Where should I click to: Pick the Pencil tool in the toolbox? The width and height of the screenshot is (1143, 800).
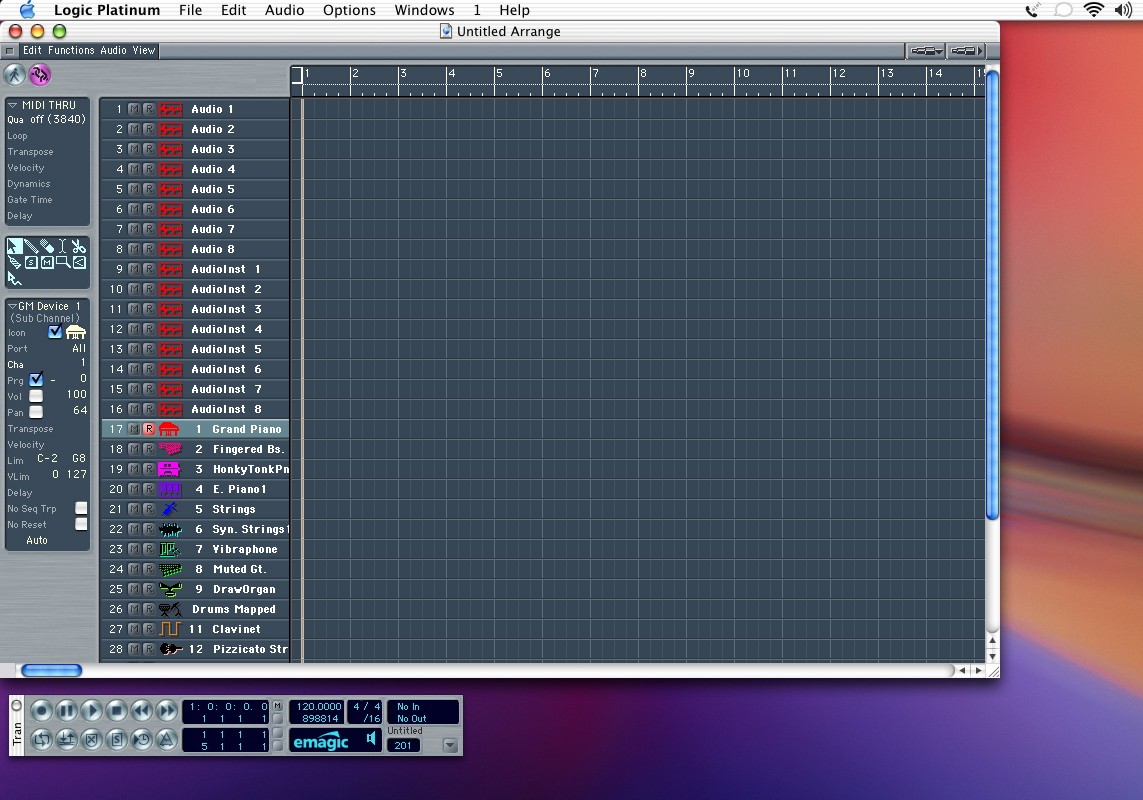(30, 246)
